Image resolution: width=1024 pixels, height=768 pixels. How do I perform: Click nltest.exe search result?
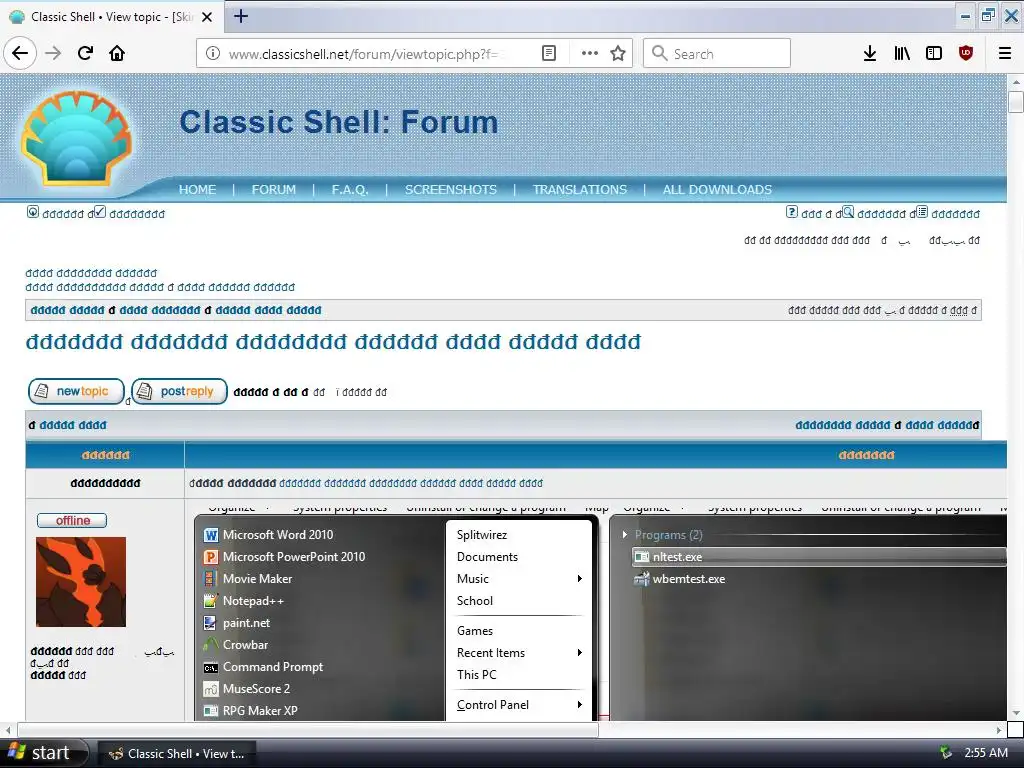click(819, 557)
